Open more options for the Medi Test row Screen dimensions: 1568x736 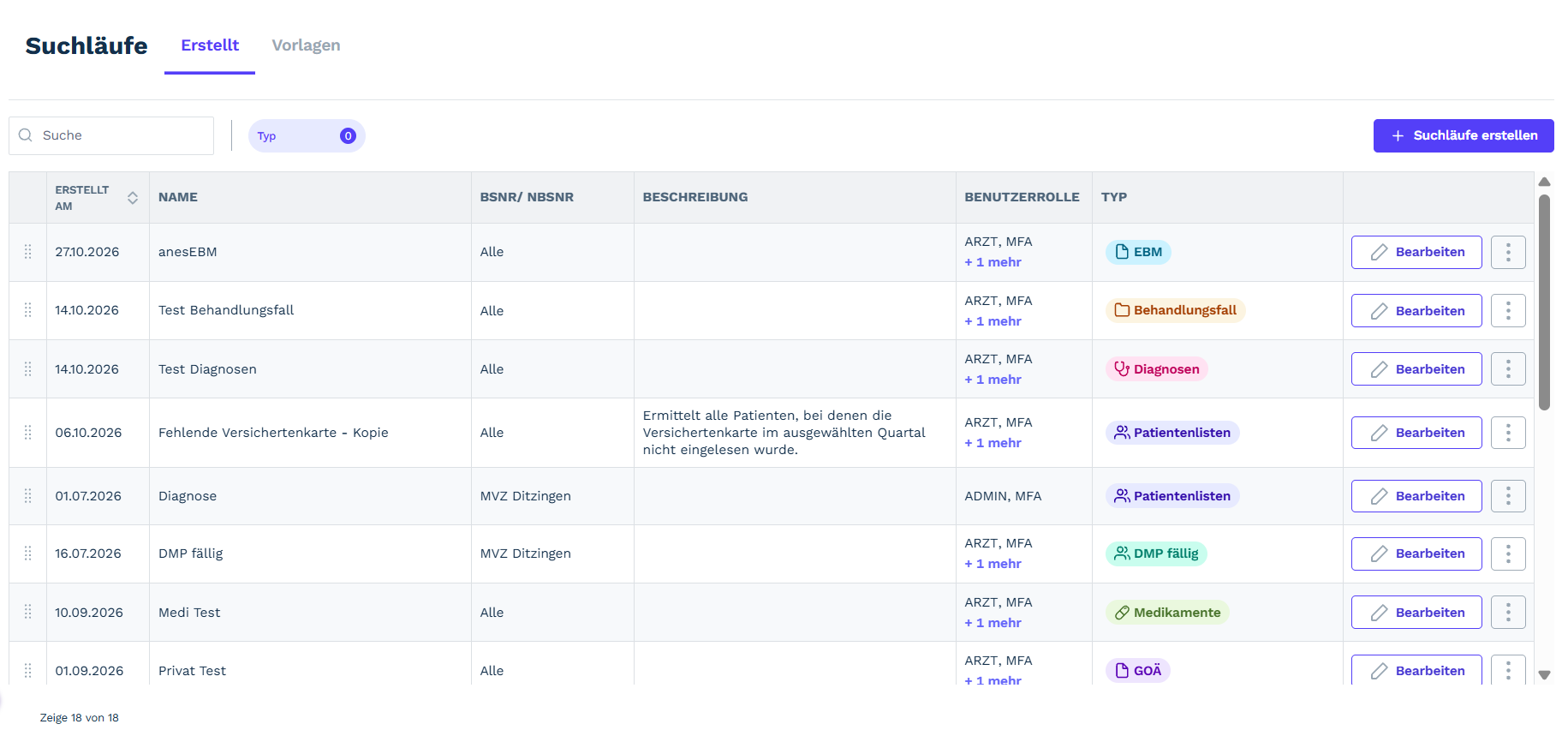pyautogui.click(x=1508, y=613)
